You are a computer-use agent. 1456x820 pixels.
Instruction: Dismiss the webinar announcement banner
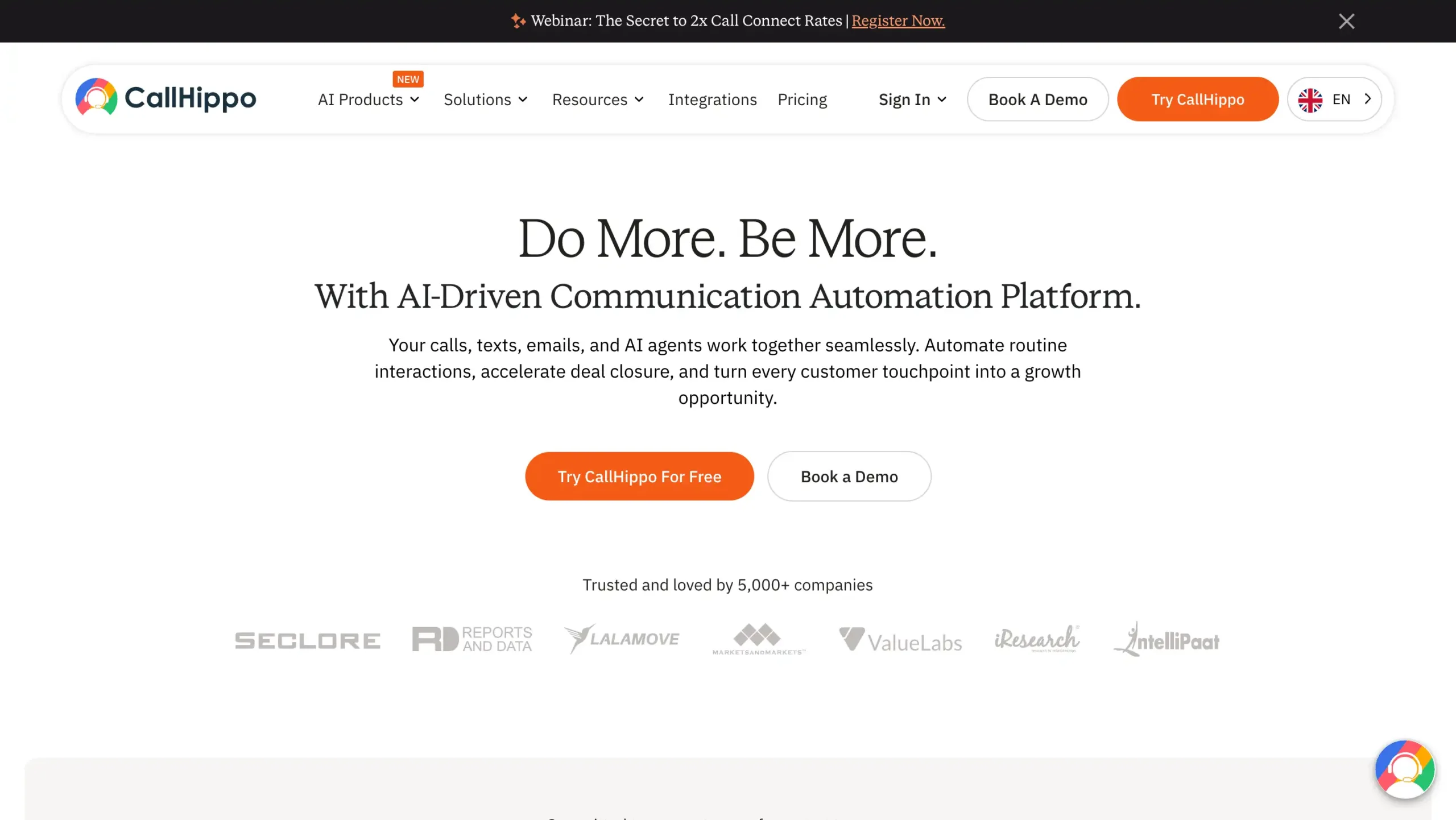pos(1346,21)
